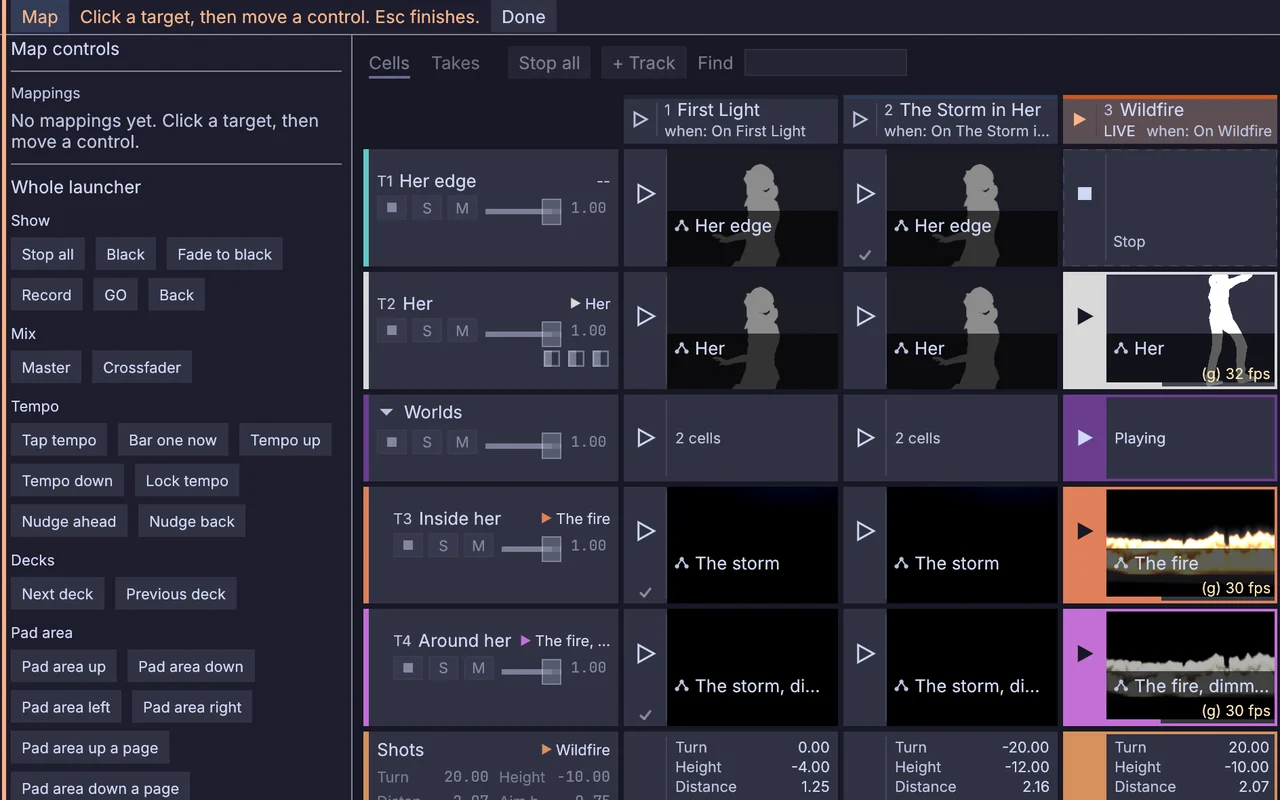
Task: Solo track T1 Her edge
Action: tap(427, 208)
